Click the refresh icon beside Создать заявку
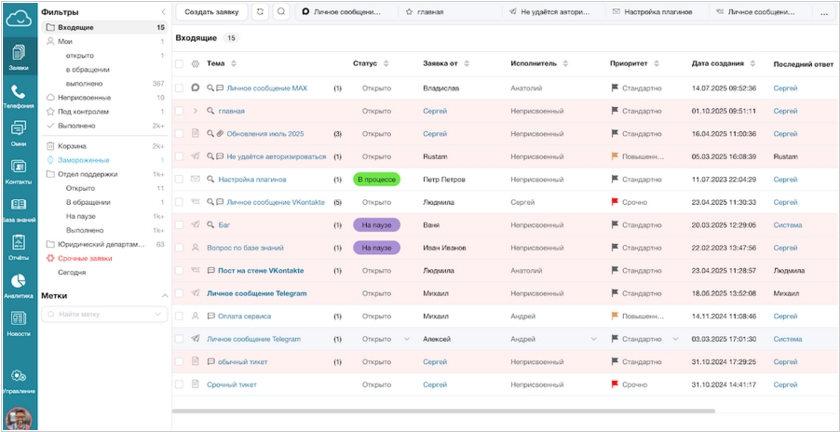Viewport: 840px width, 432px height. click(x=261, y=12)
